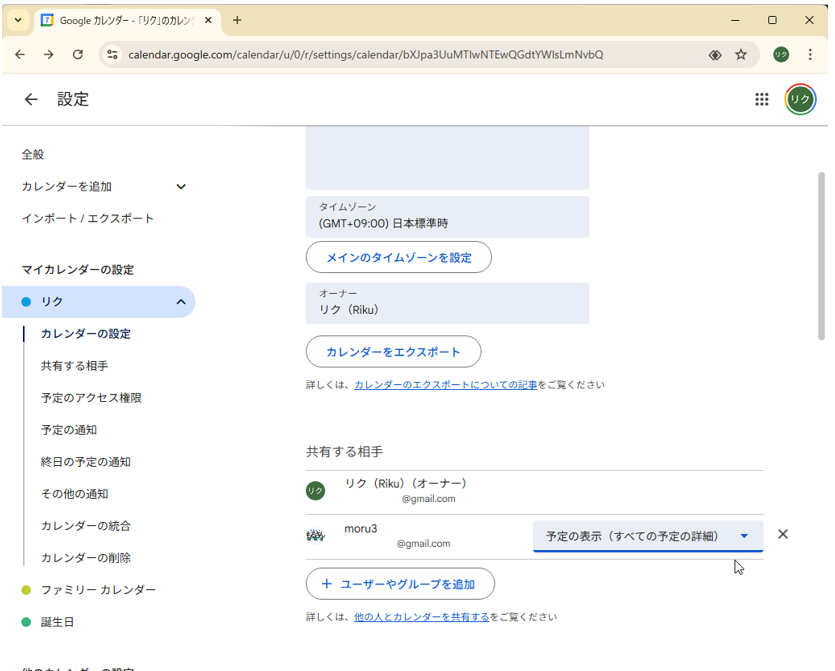Screen dimensions: 835x671
Task: Bookmark this page with star icon
Action: click(x=741, y=55)
